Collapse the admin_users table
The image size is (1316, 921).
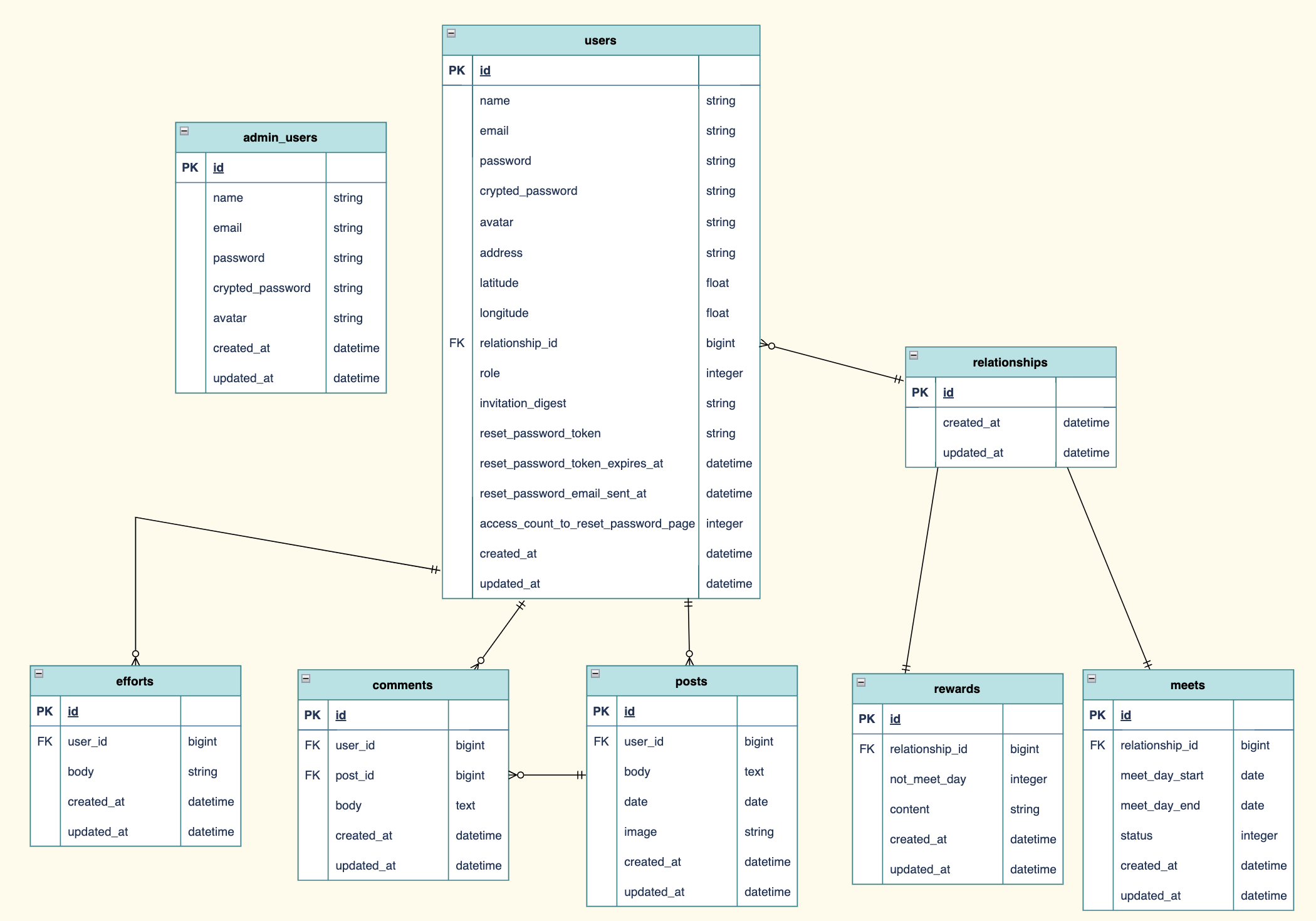[x=184, y=131]
